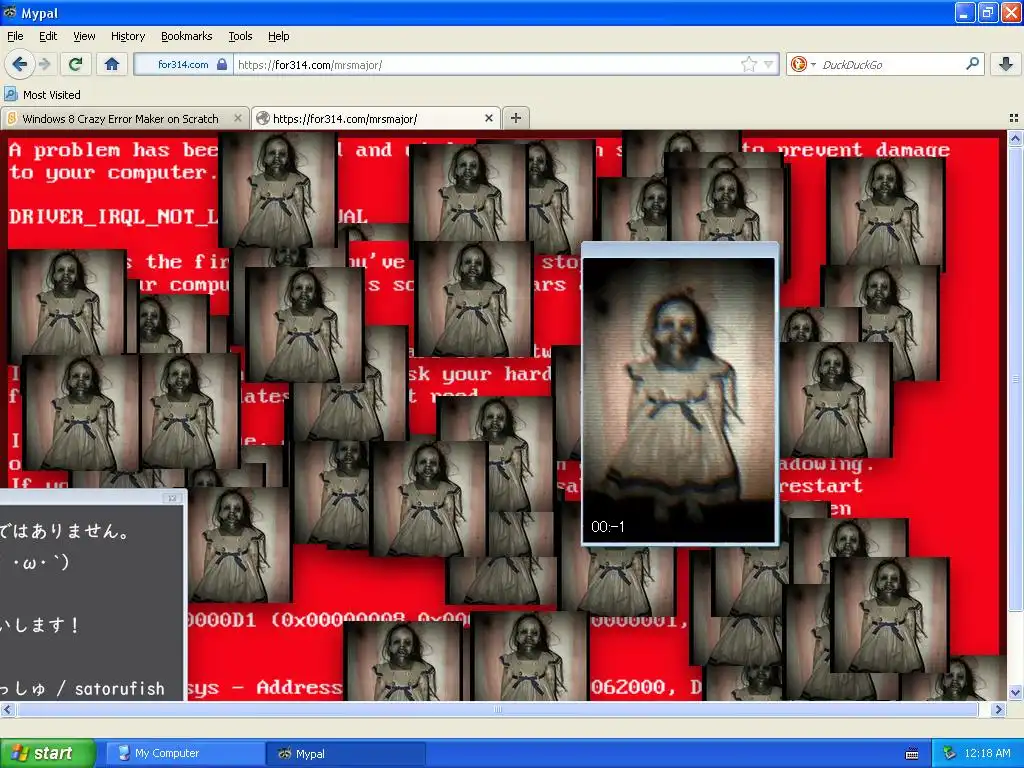This screenshot has height=768, width=1024.
Task: Click the 00:-1 timer text
Action: [x=607, y=526]
